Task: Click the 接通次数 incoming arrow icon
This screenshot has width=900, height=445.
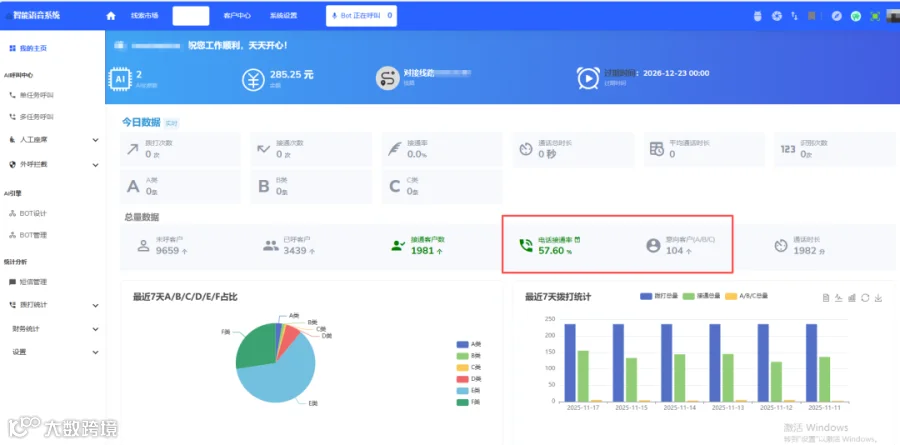Action: click(263, 149)
